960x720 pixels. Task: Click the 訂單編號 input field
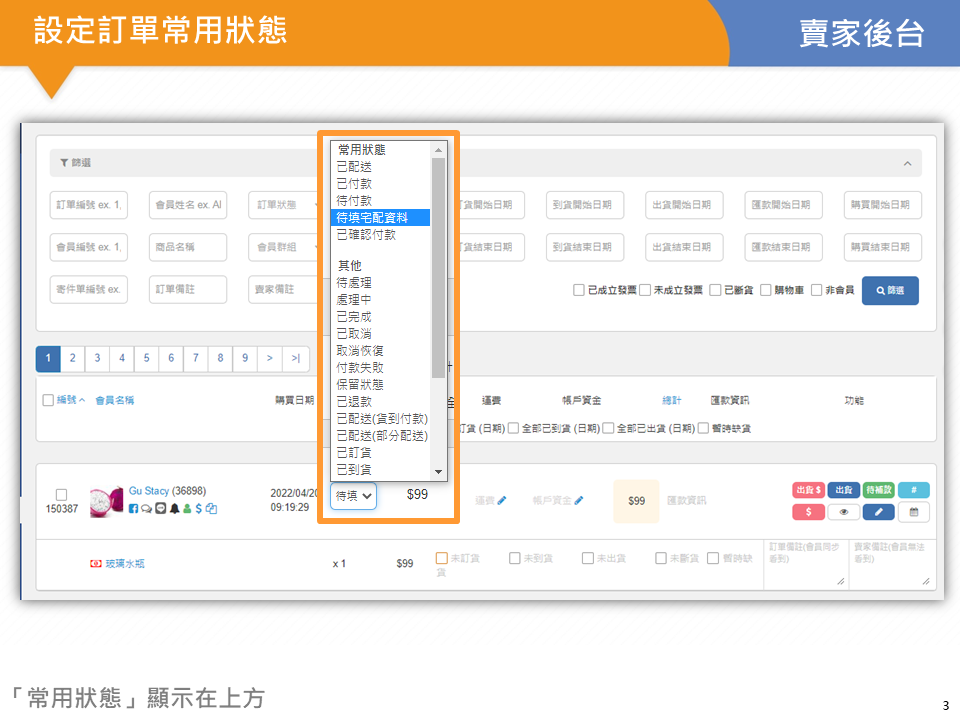[89, 205]
